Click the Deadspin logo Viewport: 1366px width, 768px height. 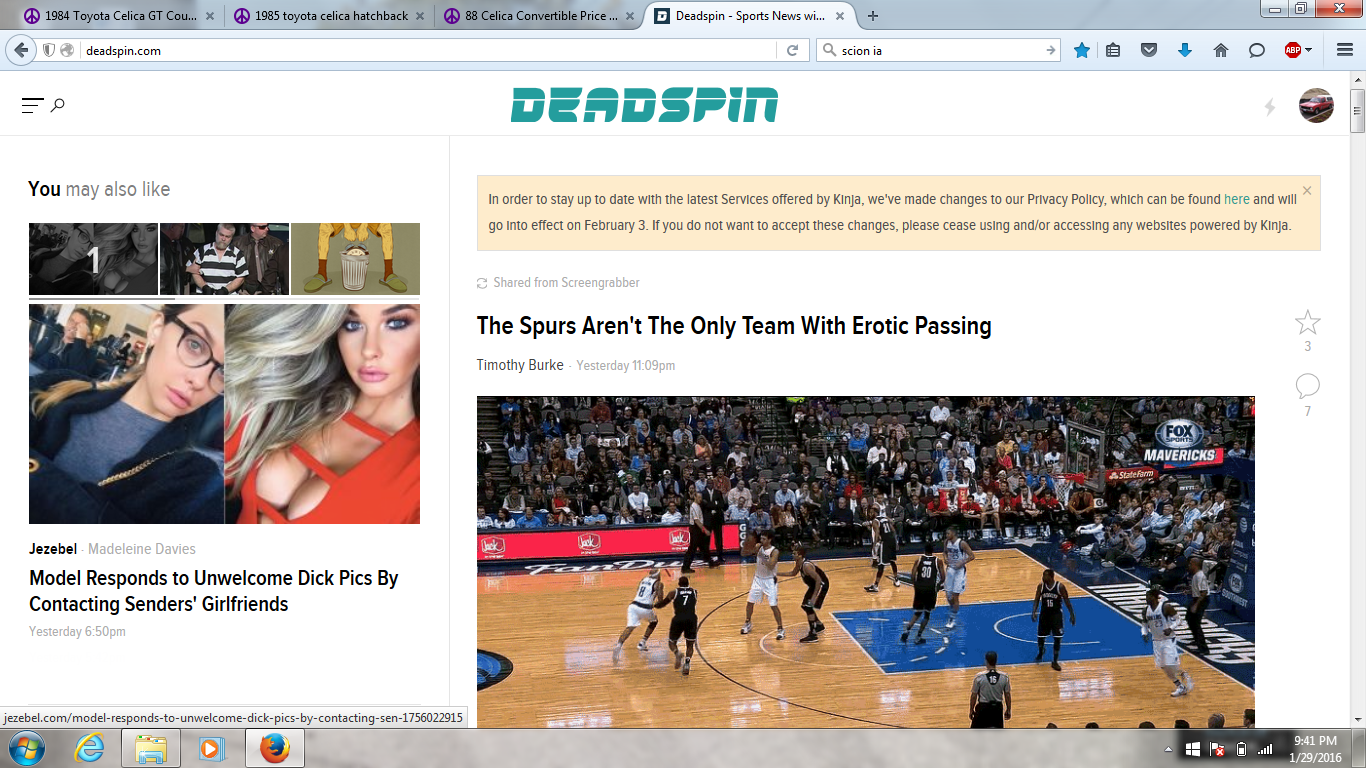644,105
